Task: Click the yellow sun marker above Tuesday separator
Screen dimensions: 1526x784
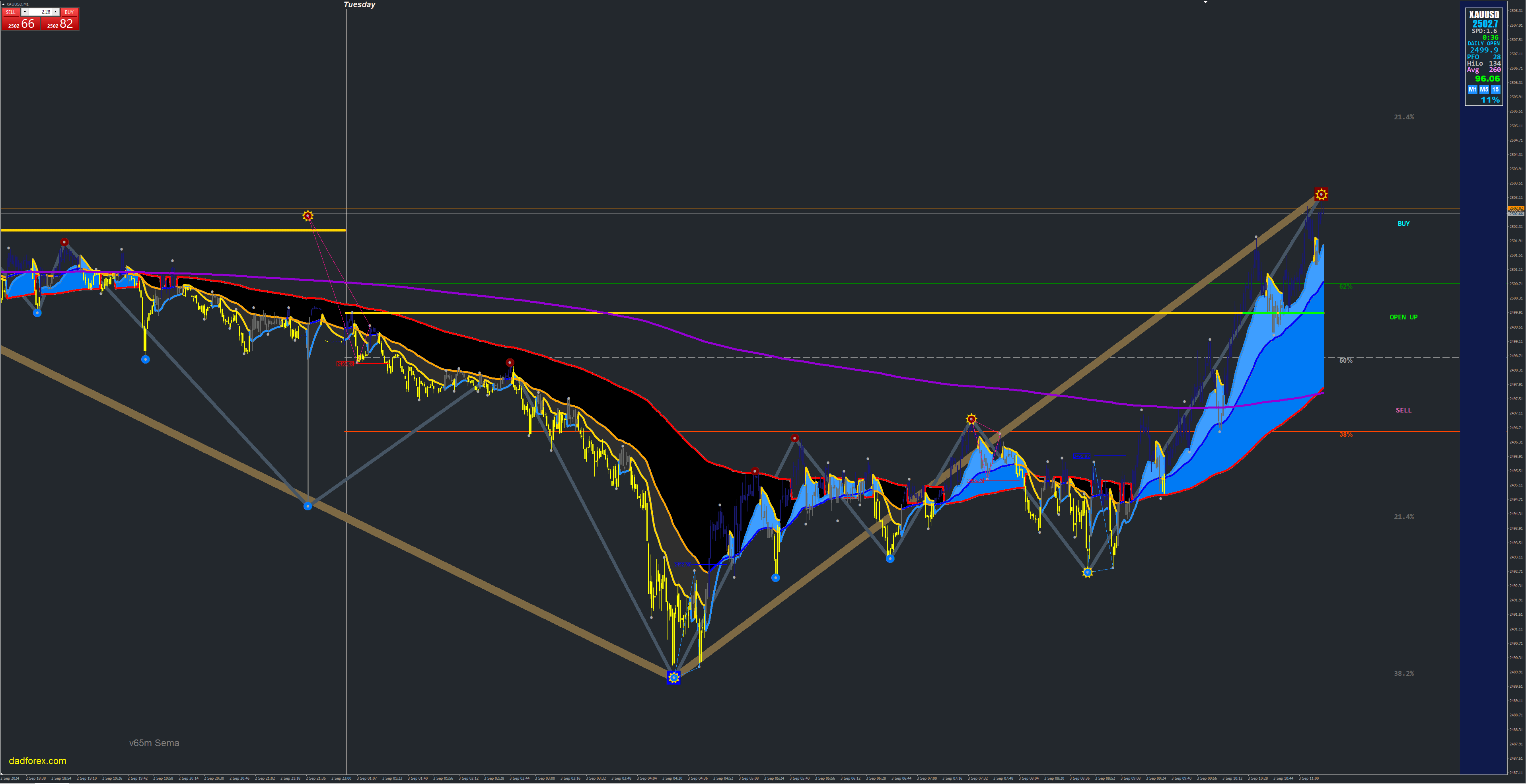Action: pyautogui.click(x=308, y=216)
